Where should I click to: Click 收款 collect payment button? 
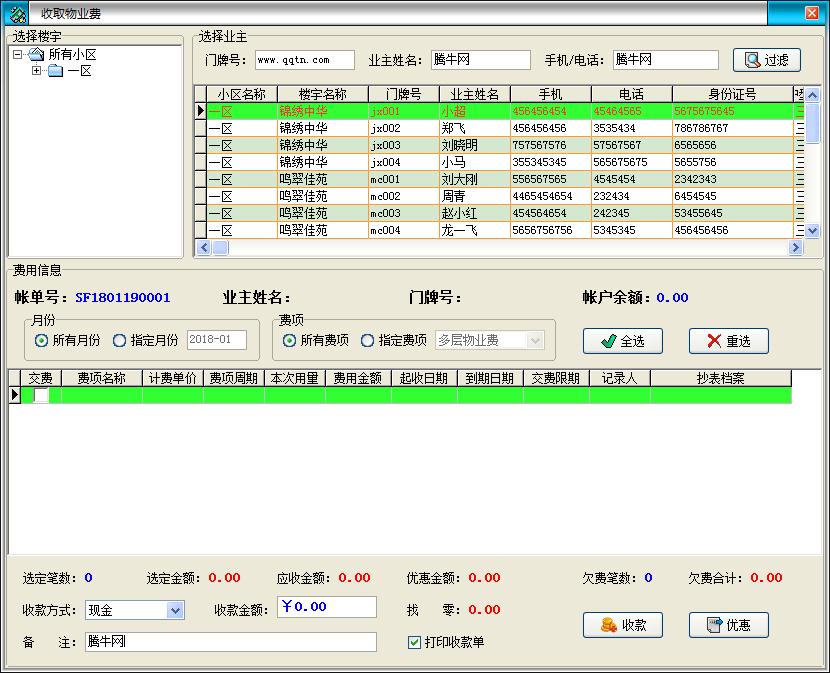point(622,625)
